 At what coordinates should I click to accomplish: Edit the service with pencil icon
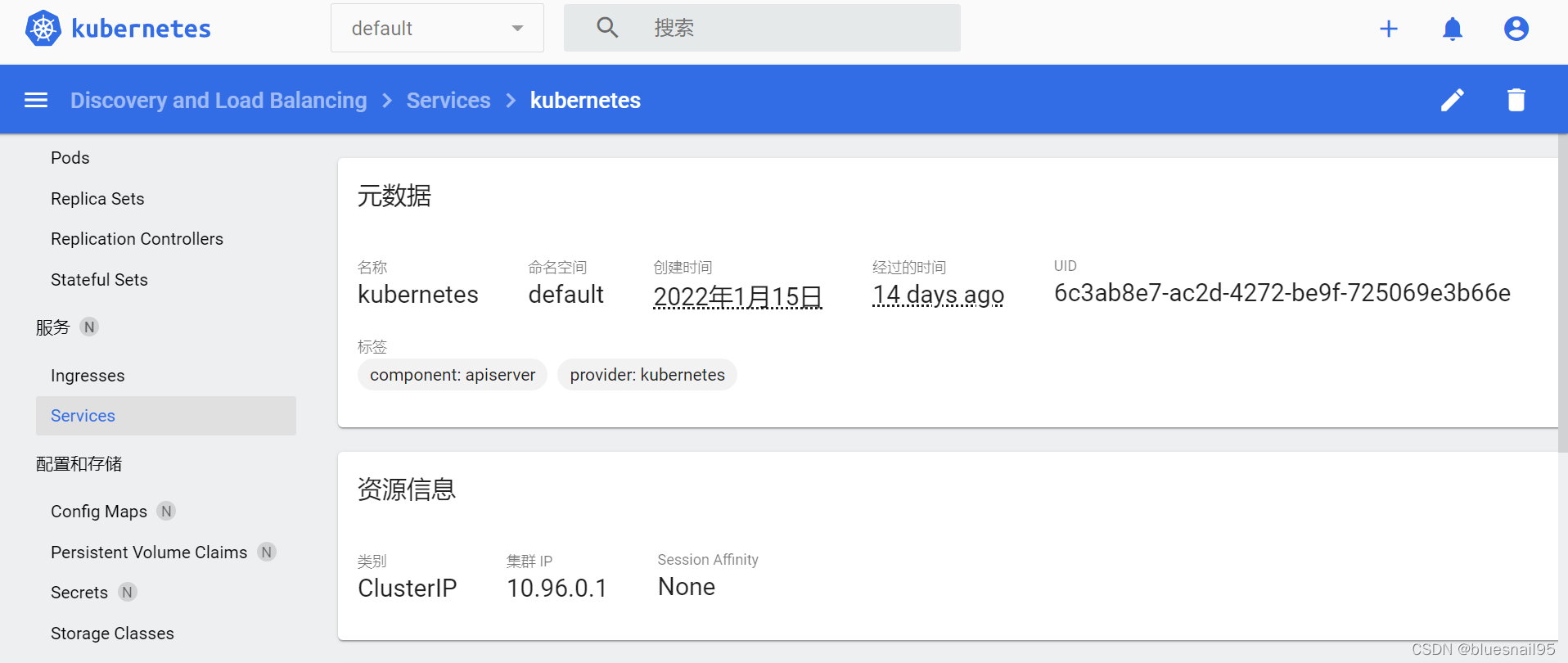[x=1453, y=100]
